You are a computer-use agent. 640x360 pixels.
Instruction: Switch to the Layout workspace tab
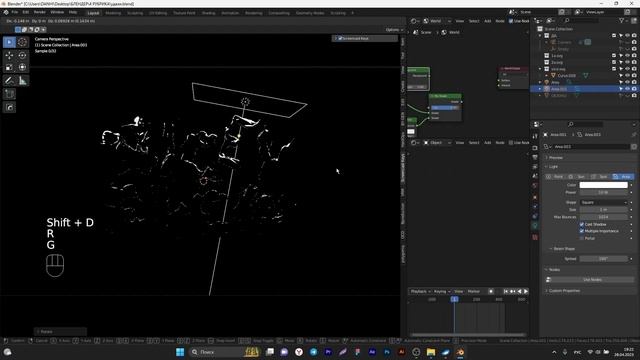click(93, 13)
